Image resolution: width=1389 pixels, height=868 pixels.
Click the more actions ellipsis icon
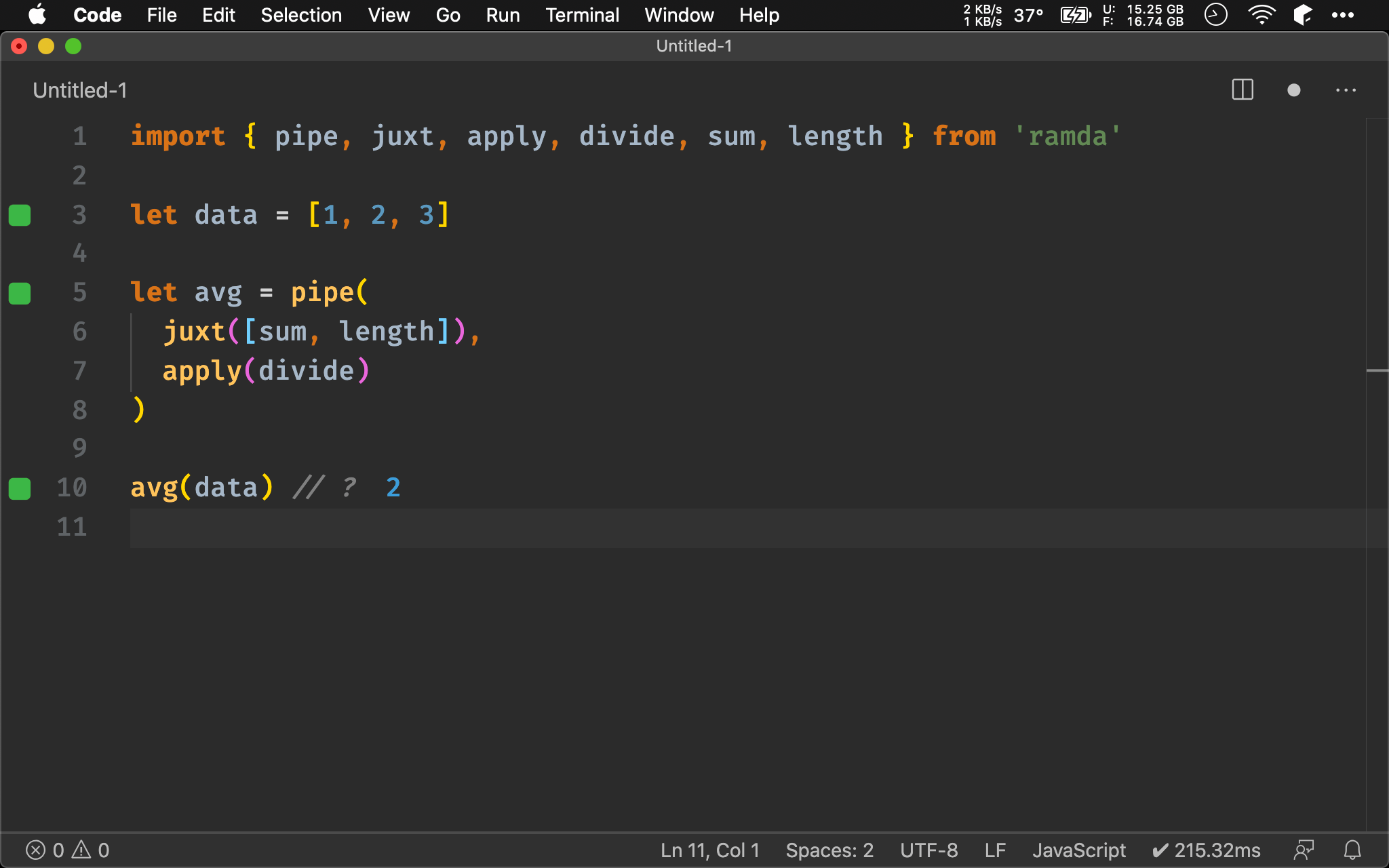[x=1346, y=89]
